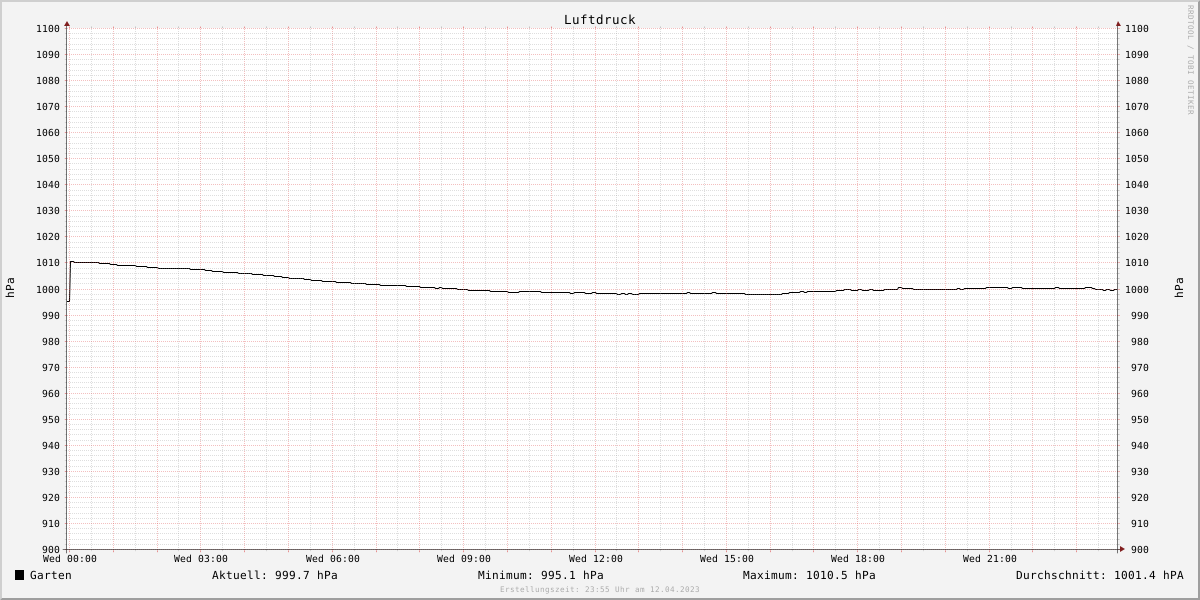The width and height of the screenshot is (1200, 600).
Task: Click the Luftdruck chart title
Action: pos(599,19)
